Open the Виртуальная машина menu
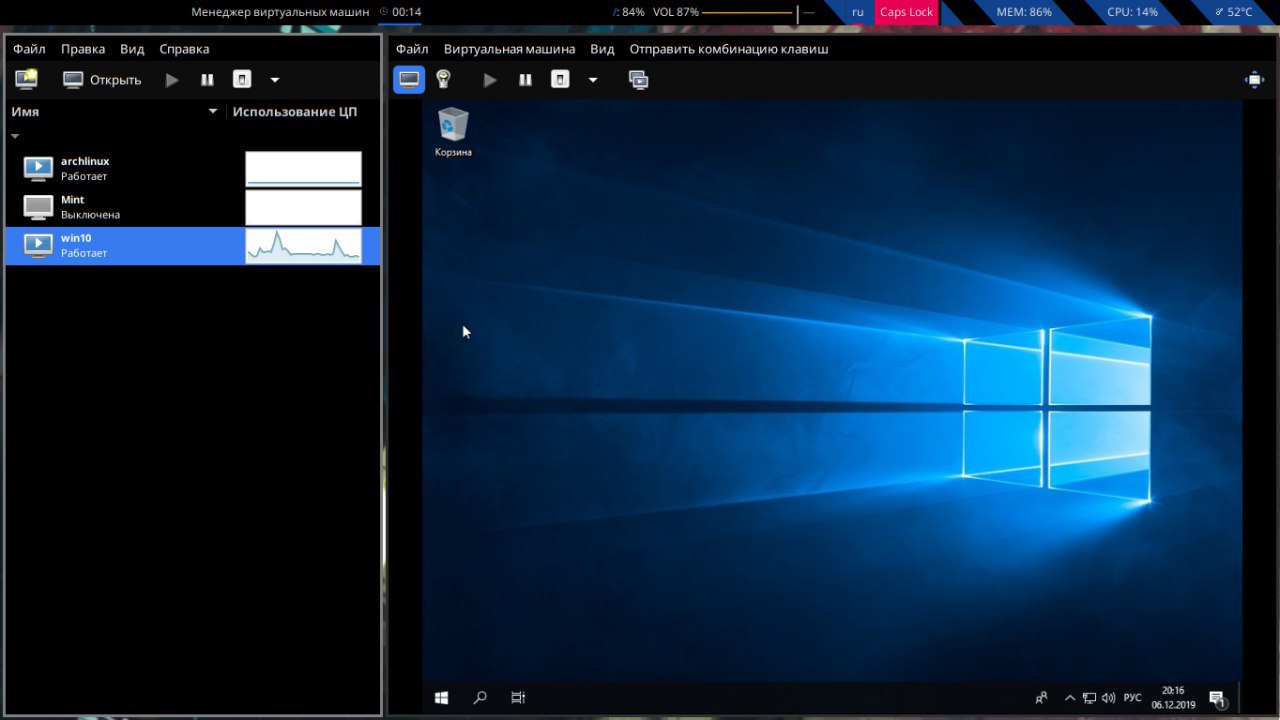The height and width of the screenshot is (720, 1280). tap(509, 49)
